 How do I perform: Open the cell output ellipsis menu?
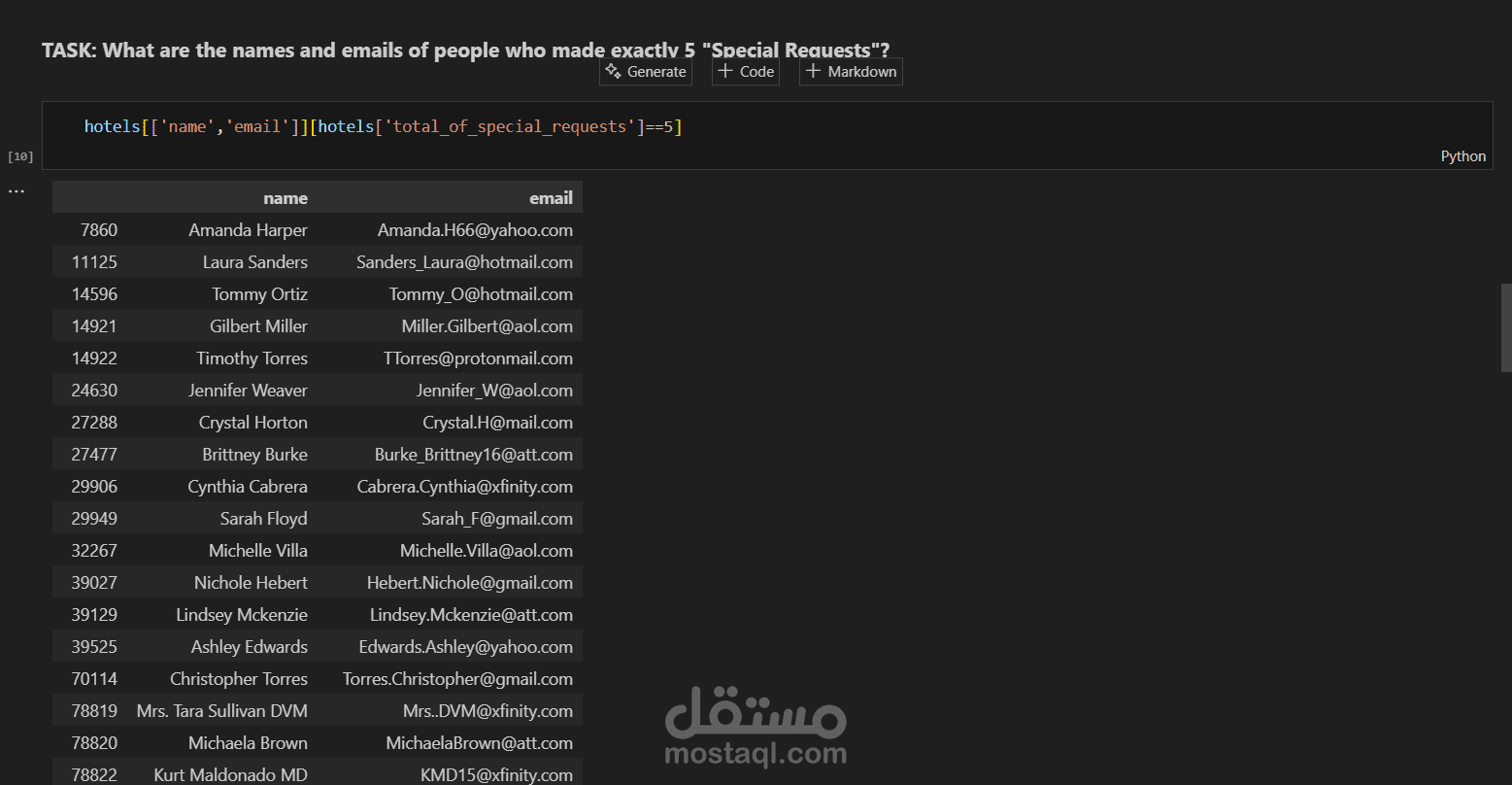tap(17, 191)
